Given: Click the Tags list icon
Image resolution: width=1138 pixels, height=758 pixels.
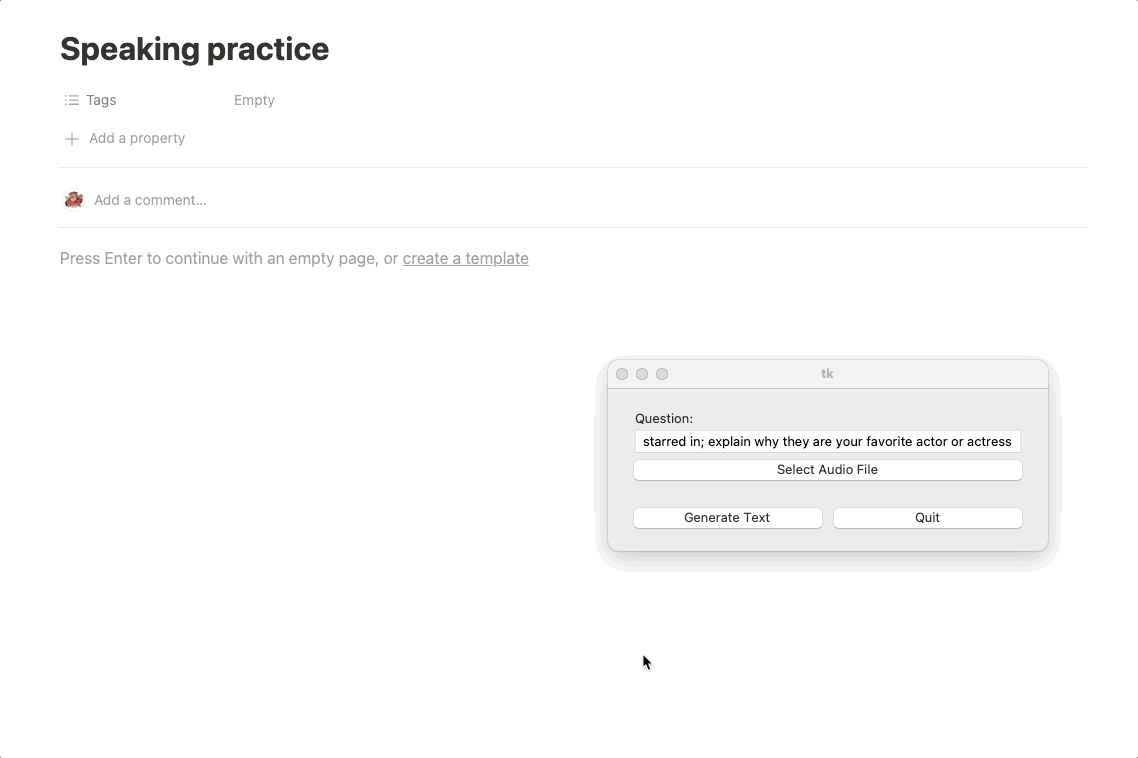Looking at the screenshot, I should click(x=71, y=100).
